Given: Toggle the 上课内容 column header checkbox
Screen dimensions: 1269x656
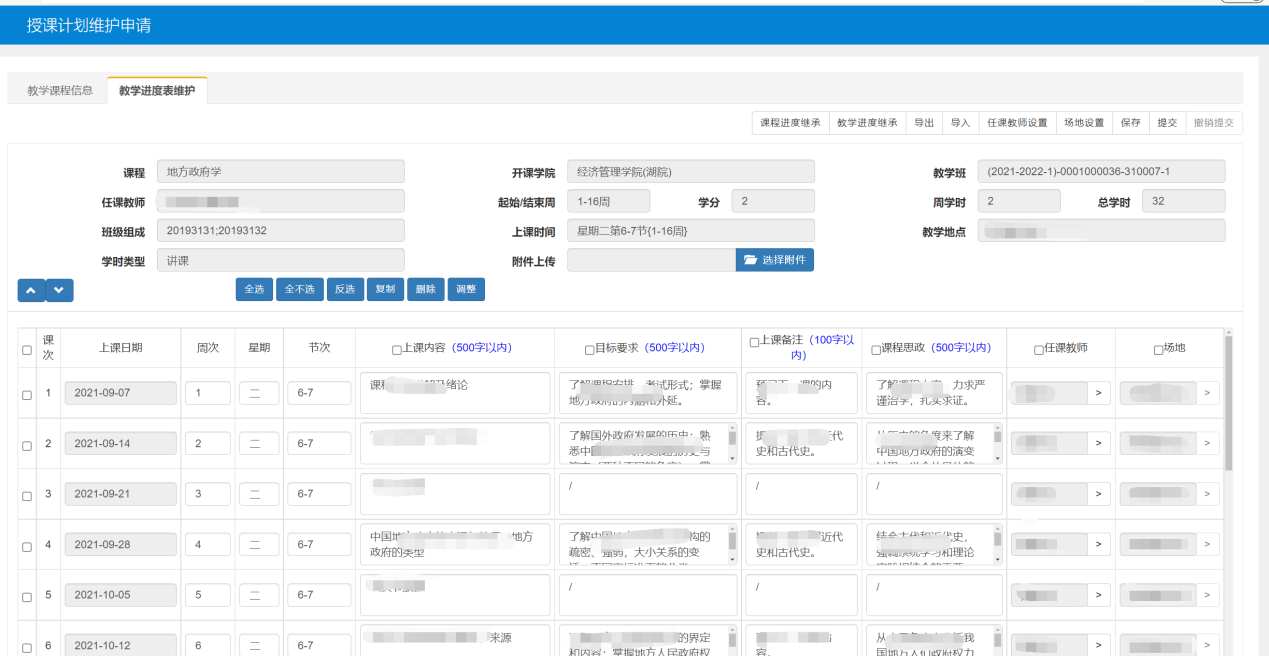Looking at the screenshot, I should click(x=396, y=350).
